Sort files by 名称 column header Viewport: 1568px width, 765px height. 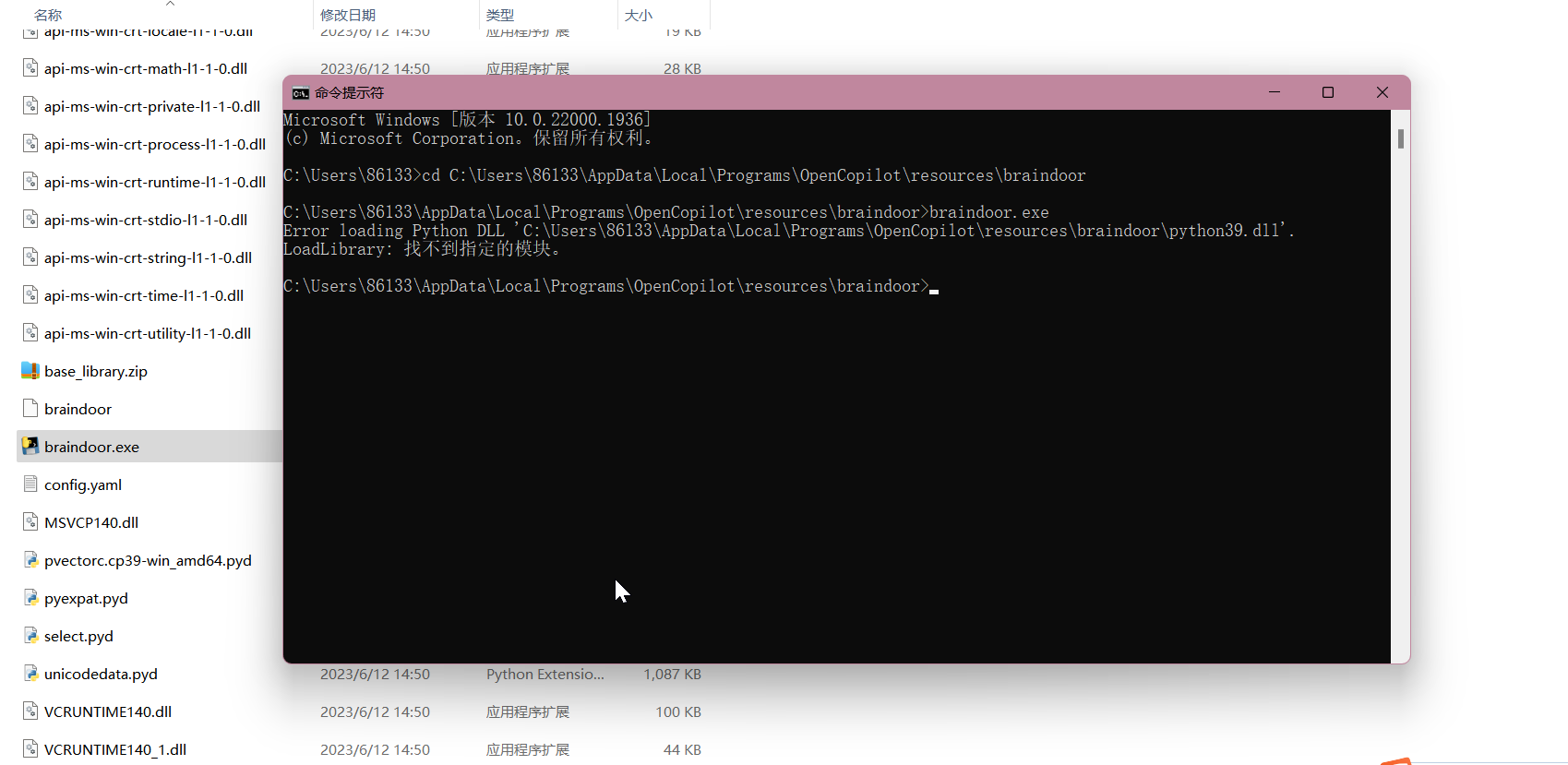pos(48,15)
